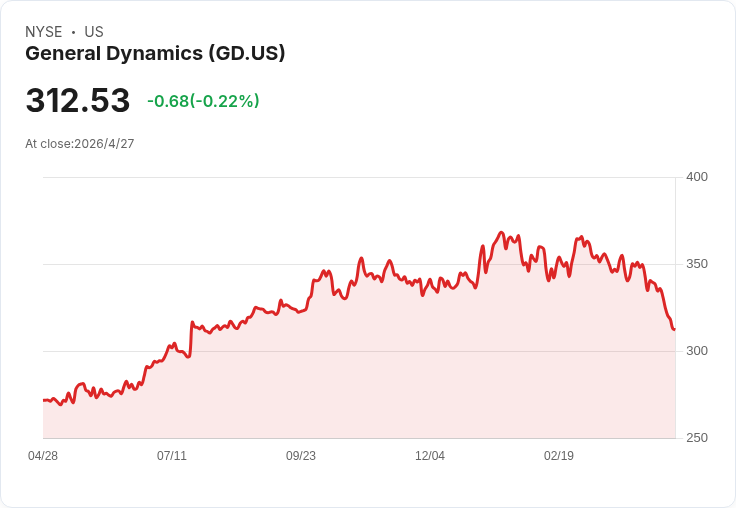This screenshot has height=508, width=736.
Task: Click the starting point of the price line
Action: click(x=44, y=400)
